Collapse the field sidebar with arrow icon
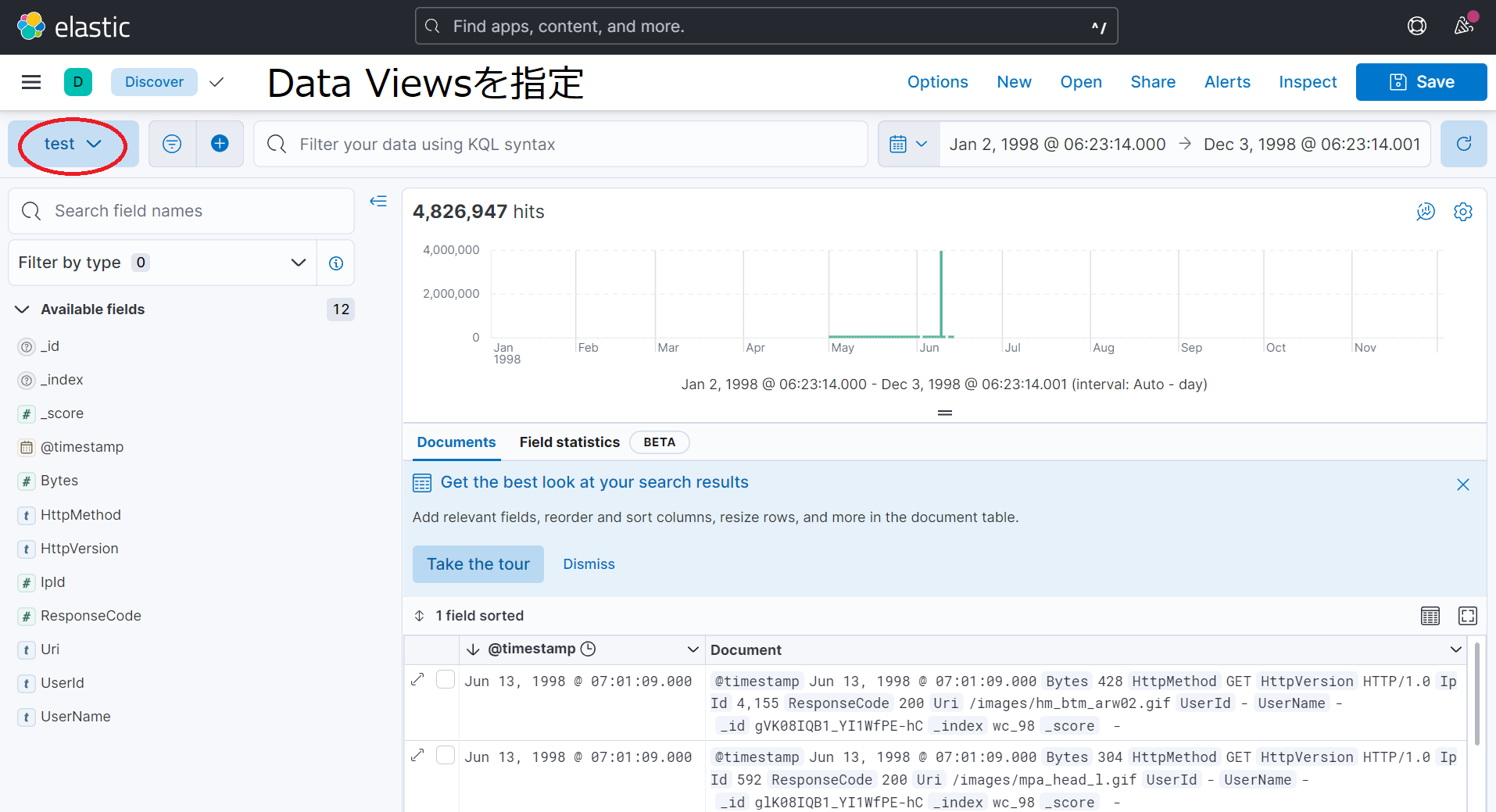The image size is (1496, 812). (378, 202)
